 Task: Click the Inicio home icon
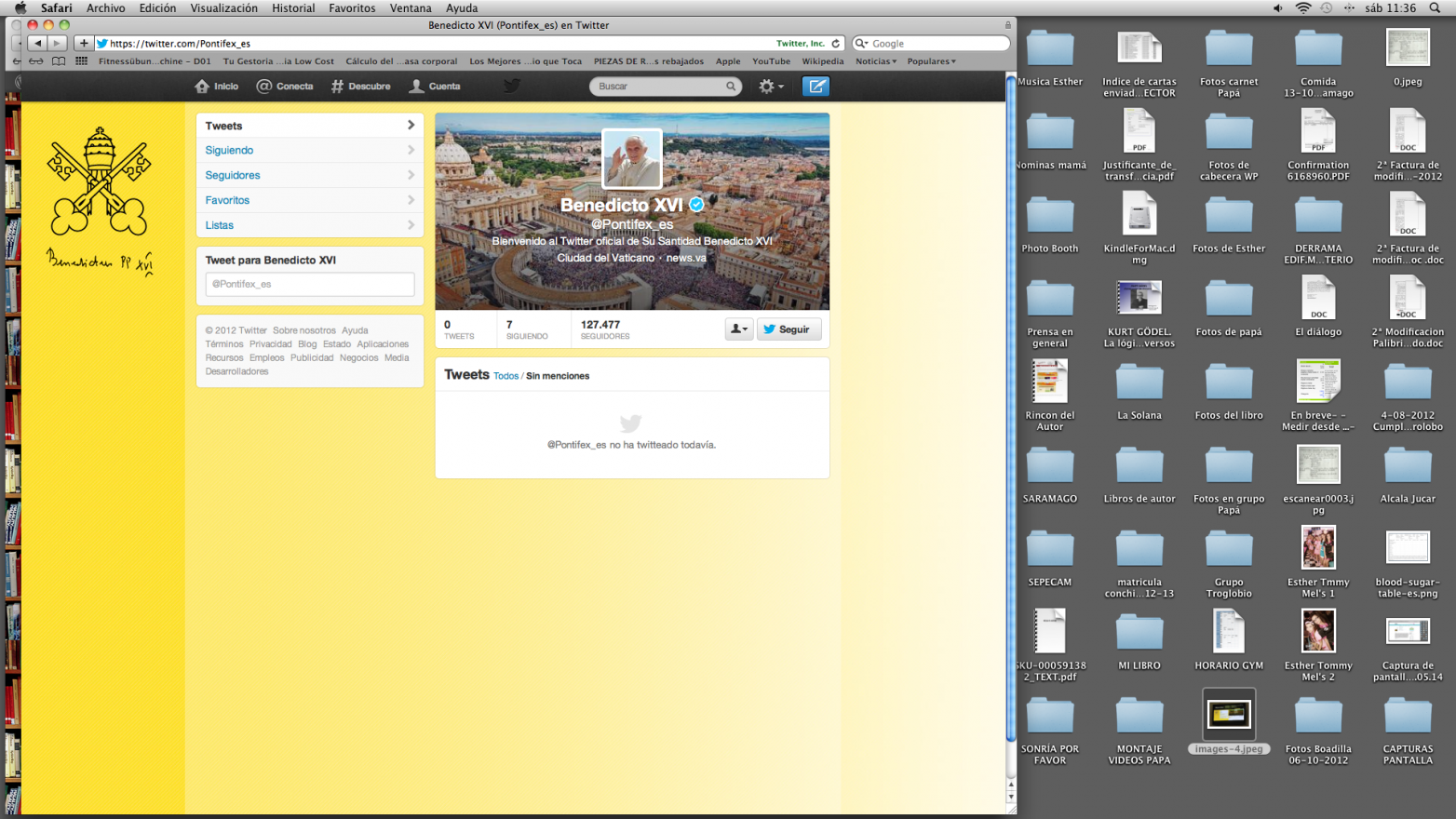202,87
